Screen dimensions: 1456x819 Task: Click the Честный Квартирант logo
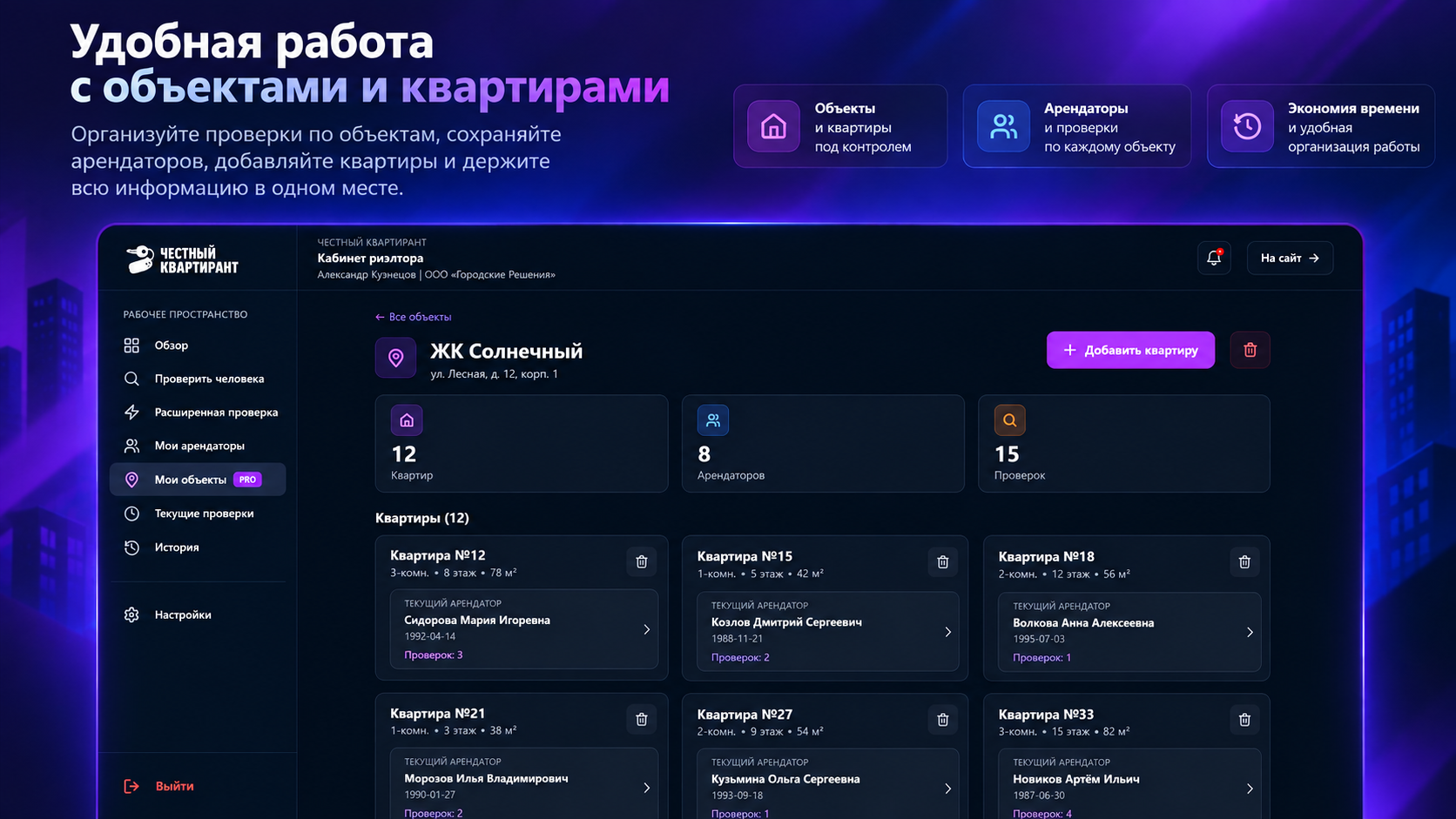pos(181,259)
